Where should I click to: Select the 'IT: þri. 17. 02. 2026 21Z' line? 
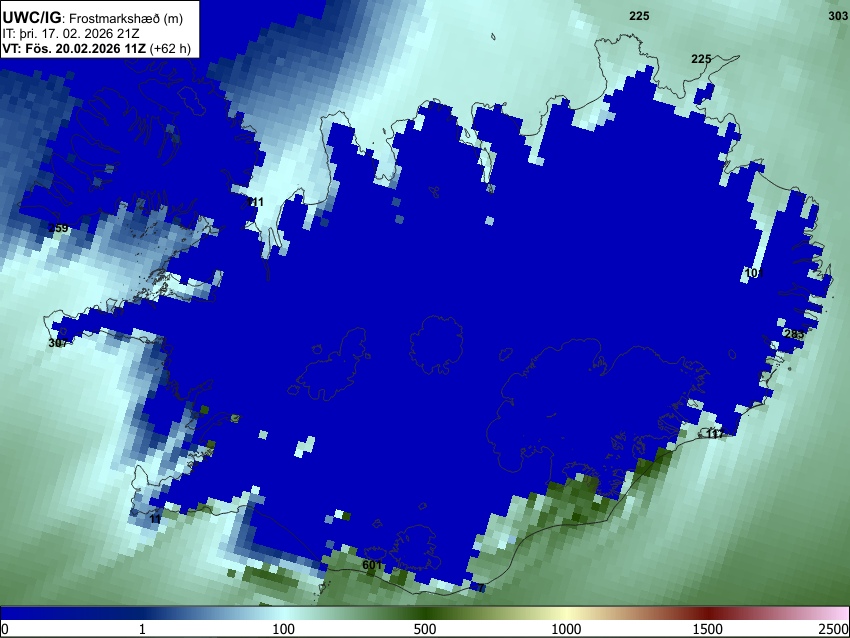coord(70,34)
